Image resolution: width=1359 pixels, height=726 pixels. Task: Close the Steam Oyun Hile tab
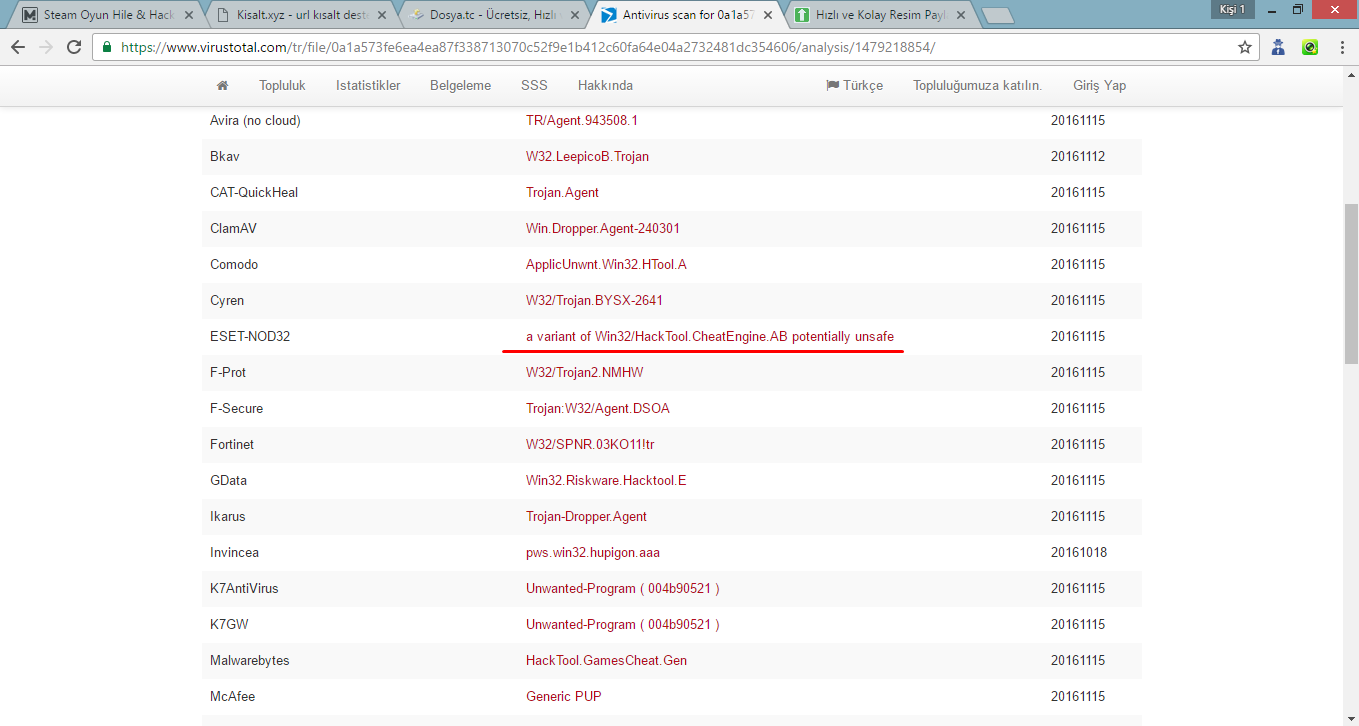[190, 15]
